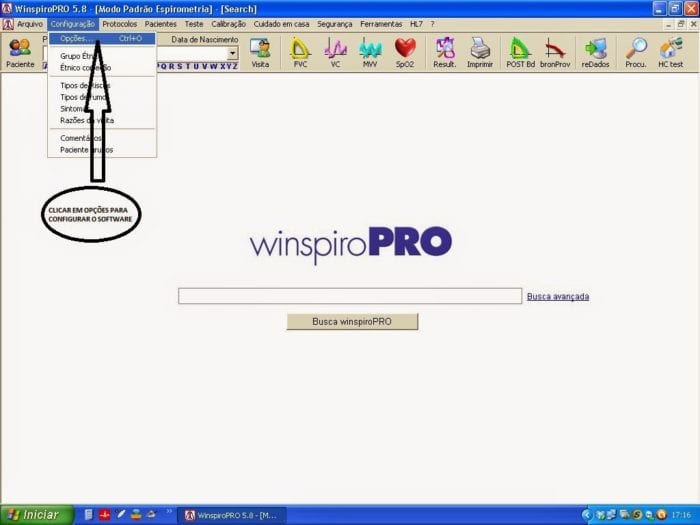
Task: Filter patients by letter Z
Action: tap(235, 67)
